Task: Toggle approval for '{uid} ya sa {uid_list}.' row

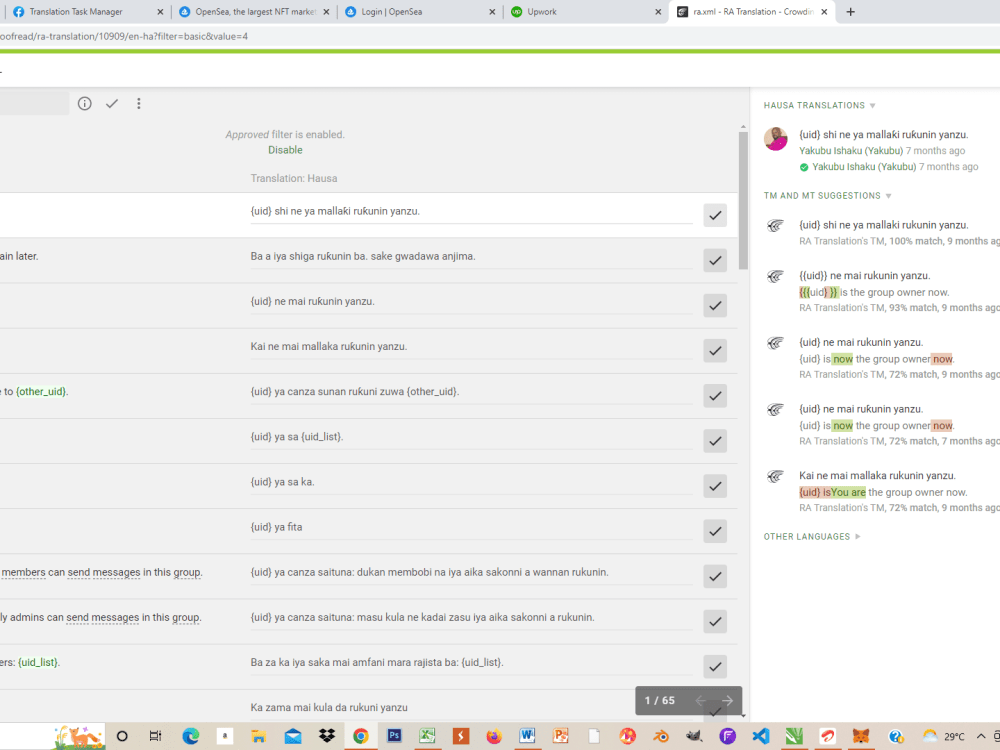Action: pyautogui.click(x=715, y=441)
